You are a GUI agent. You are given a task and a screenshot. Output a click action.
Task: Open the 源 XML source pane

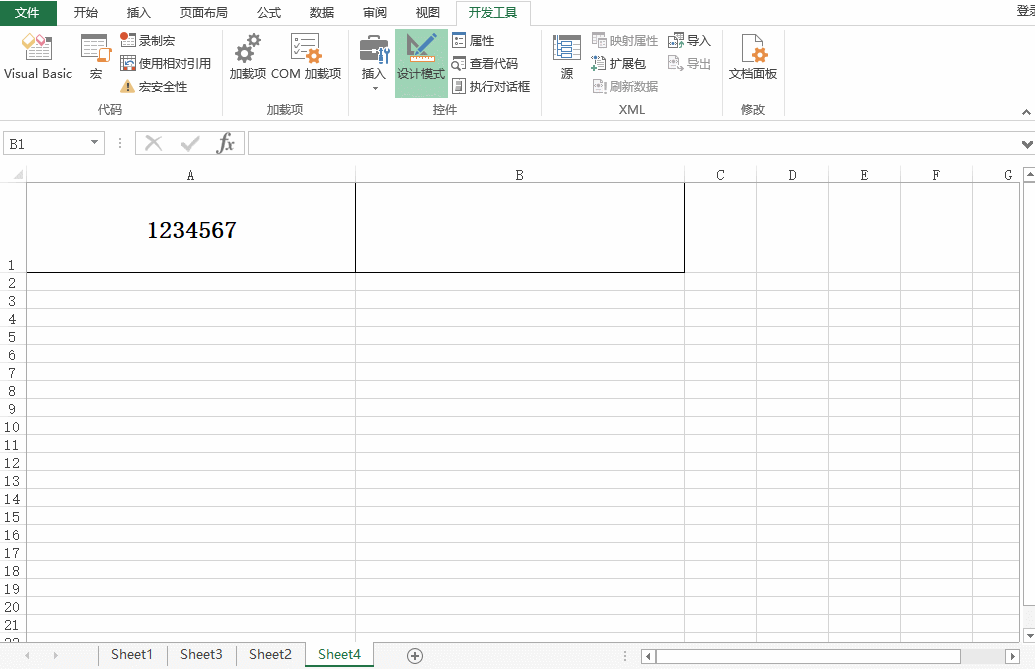coord(566,57)
